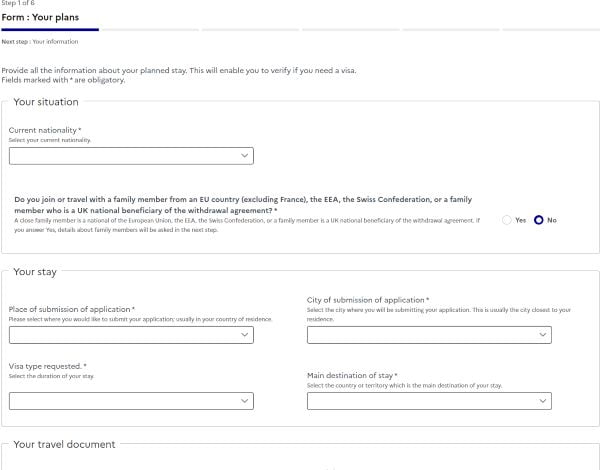Open the Current nationality dropdown
This screenshot has height=470, width=600.
(x=131, y=156)
